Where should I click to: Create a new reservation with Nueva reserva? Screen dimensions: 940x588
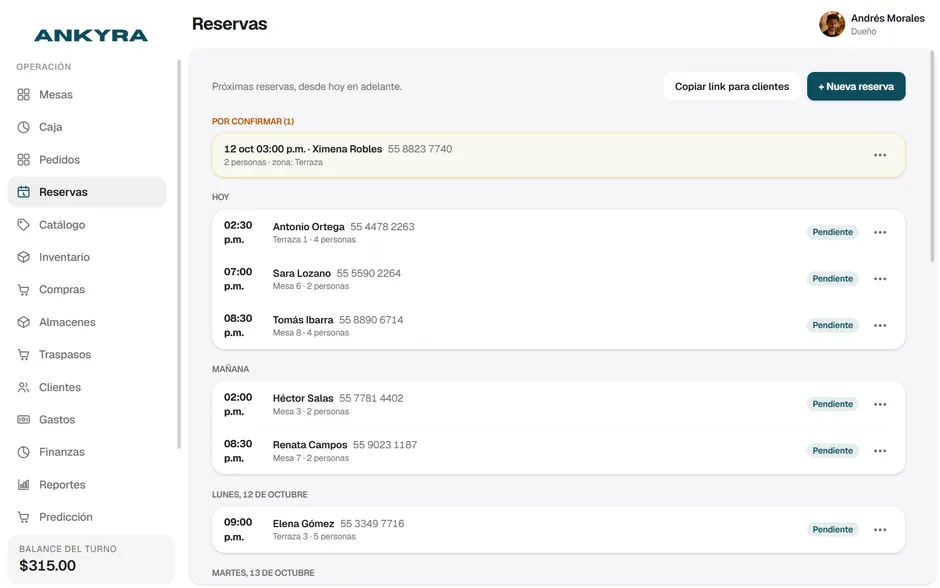tap(856, 86)
